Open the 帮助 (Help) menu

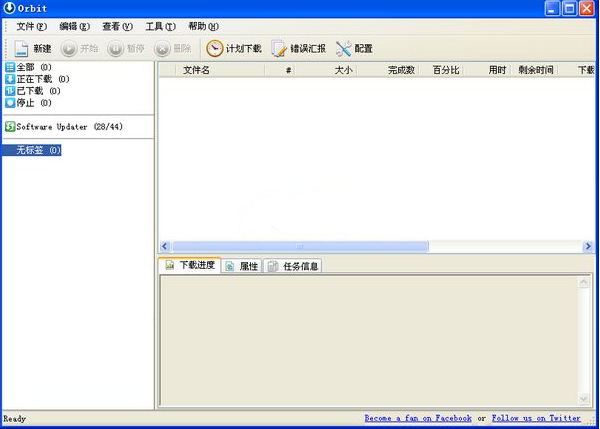click(203, 26)
